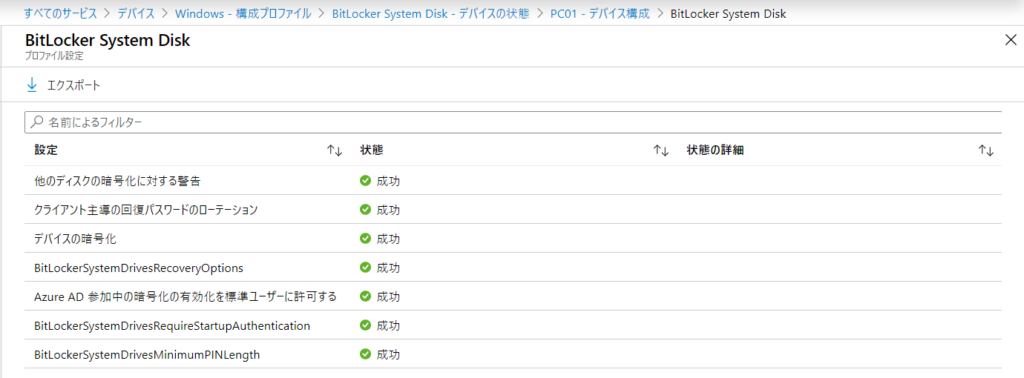Click green success icon for デバイスの暗号化 row
This screenshot has height=378, width=1024.
point(366,238)
